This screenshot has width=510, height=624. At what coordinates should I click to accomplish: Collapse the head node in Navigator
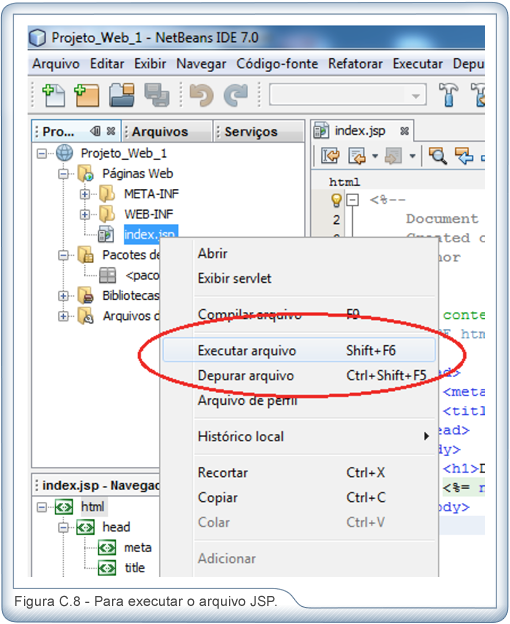[x=63, y=528]
